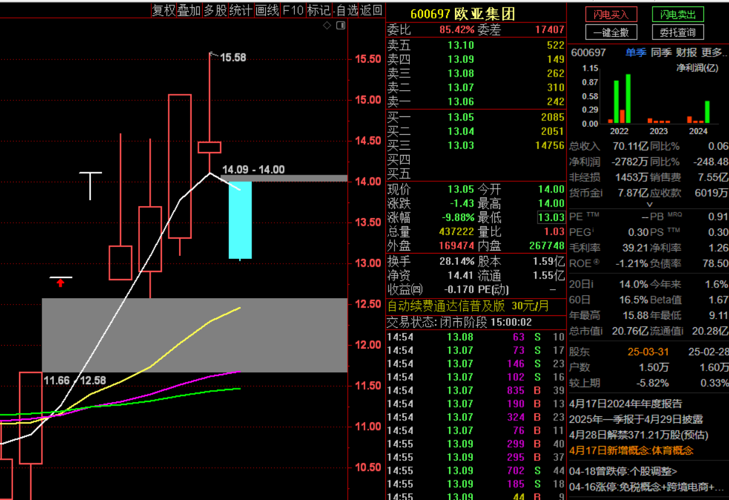Click the 现价 13.05 current price
The height and width of the screenshot is (500, 729).
[461, 189]
